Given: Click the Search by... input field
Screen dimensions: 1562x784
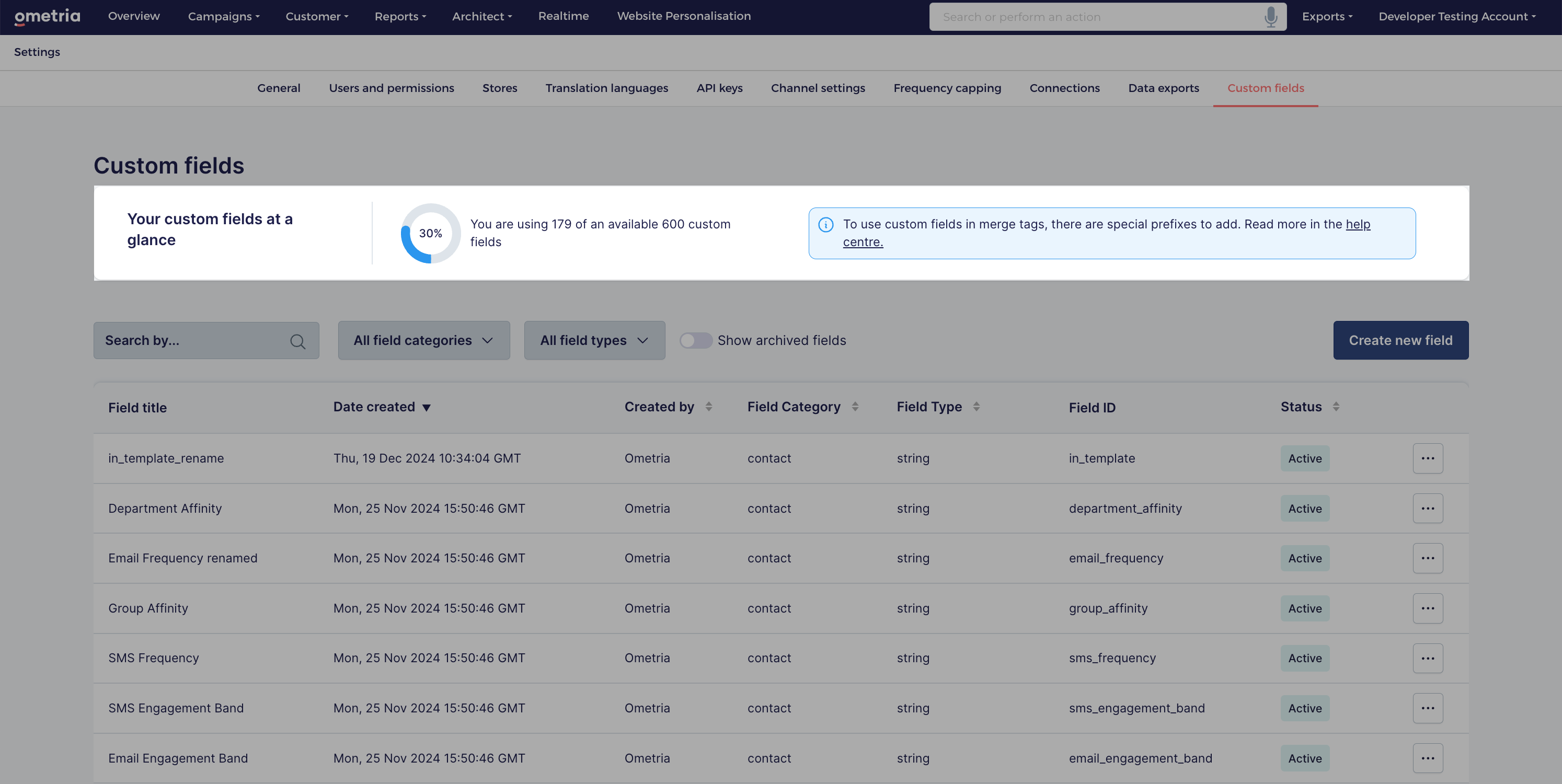Looking at the screenshot, I should (x=206, y=340).
